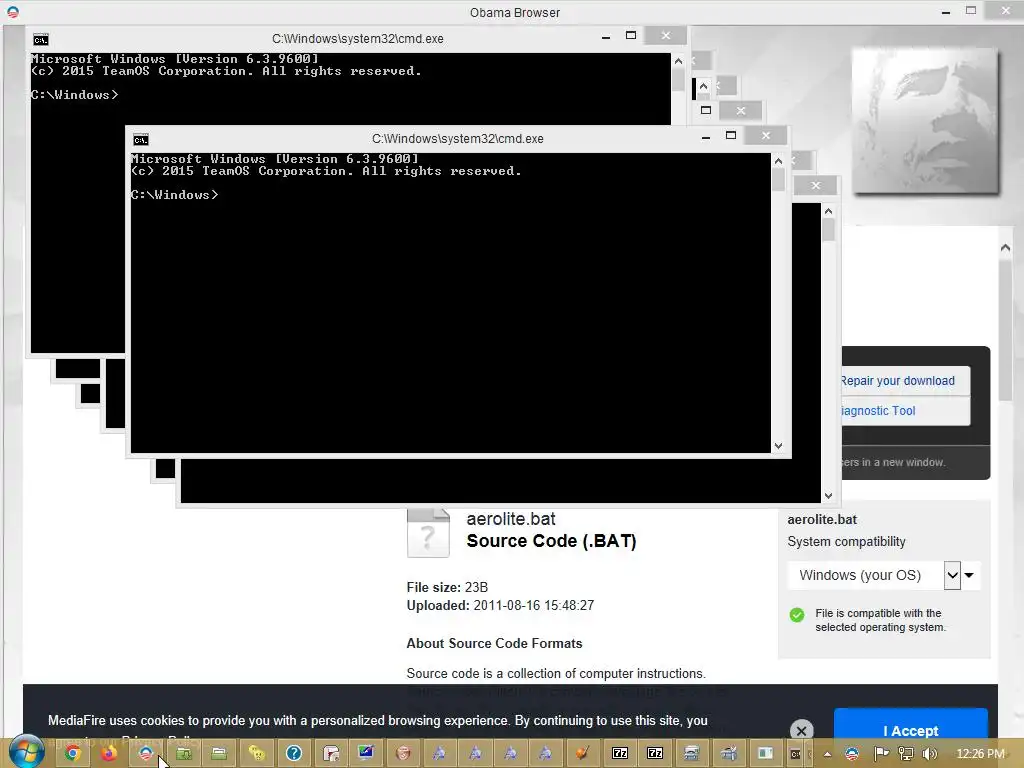Viewport: 1024px width, 768px height.
Task: Dismiss the cookie notice with the X
Action: tap(801, 731)
